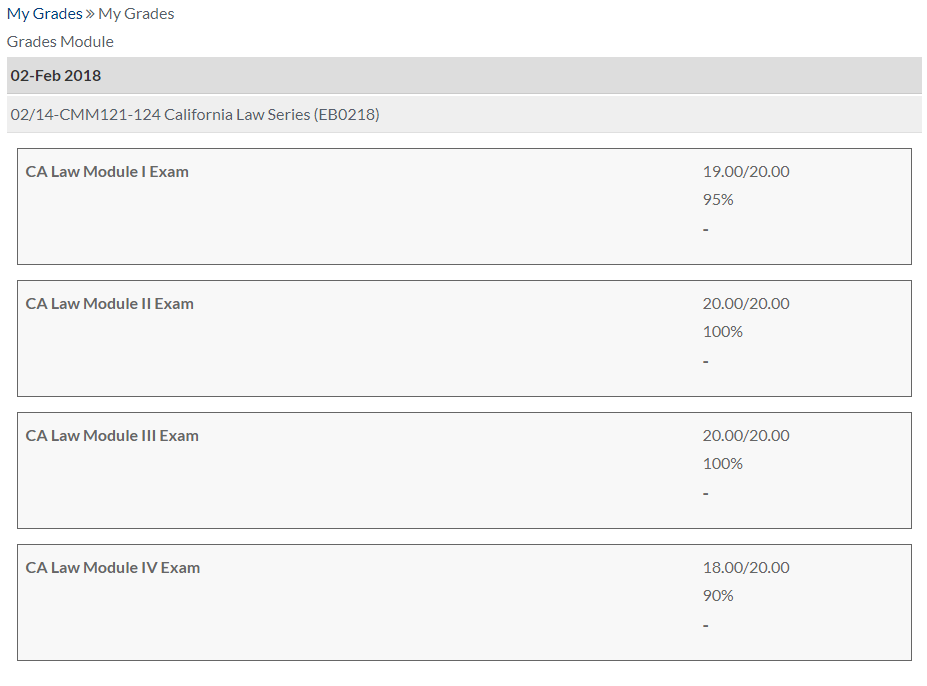Click the 19.00/20.00 score
This screenshot has width=927, height=686.
tap(746, 172)
